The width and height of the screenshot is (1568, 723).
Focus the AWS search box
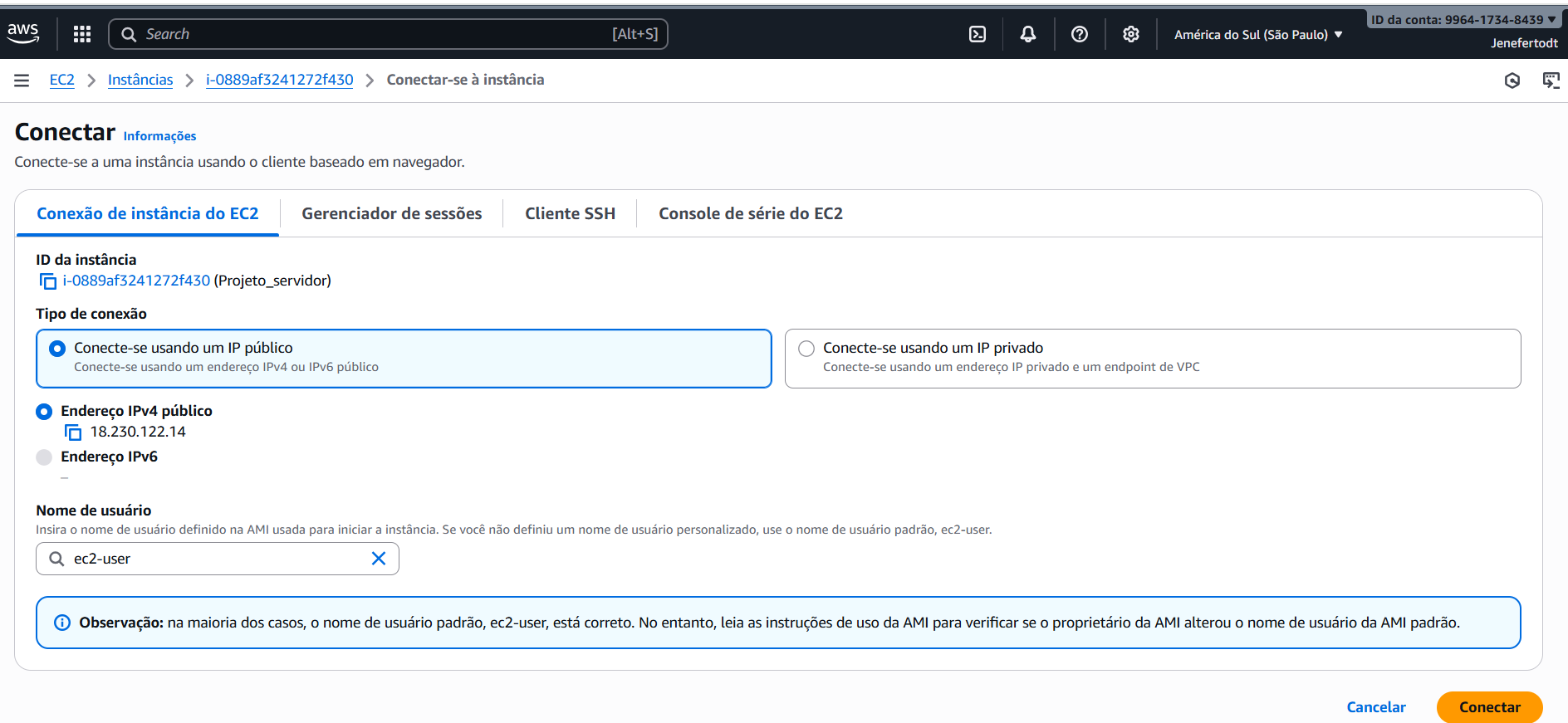[x=389, y=34]
